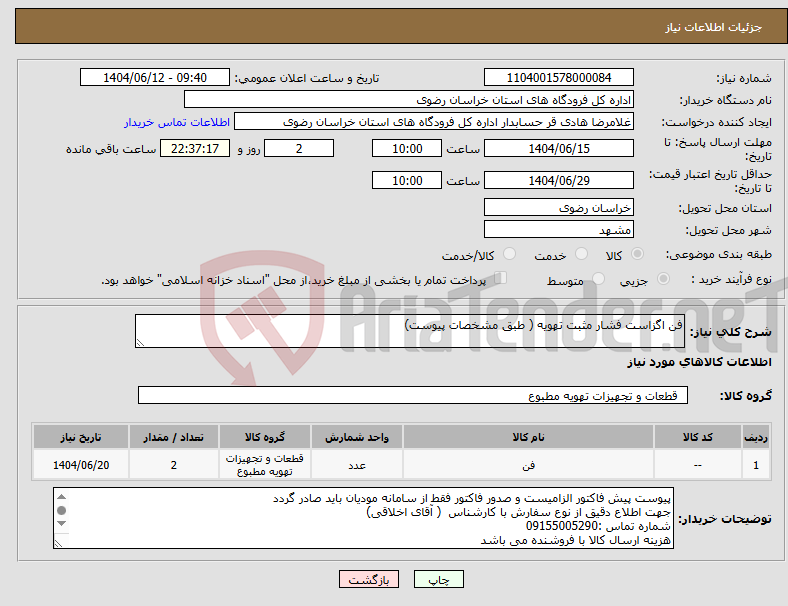This screenshot has height=606, width=788.
Task: Click the buyer notes textarea
Action: pyautogui.click(x=363, y=518)
